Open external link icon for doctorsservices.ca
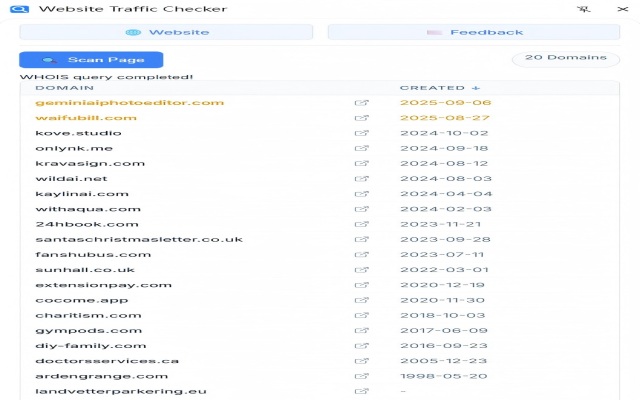The width and height of the screenshot is (640, 400). tap(362, 361)
